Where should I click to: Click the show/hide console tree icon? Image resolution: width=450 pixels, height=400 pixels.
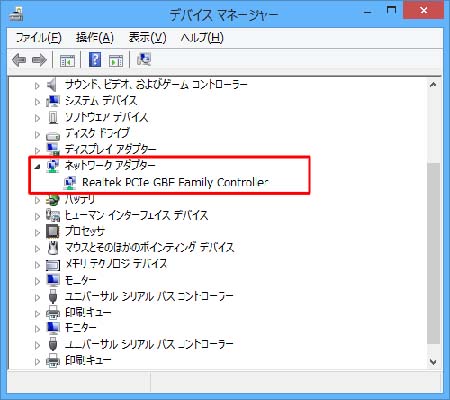67,61
